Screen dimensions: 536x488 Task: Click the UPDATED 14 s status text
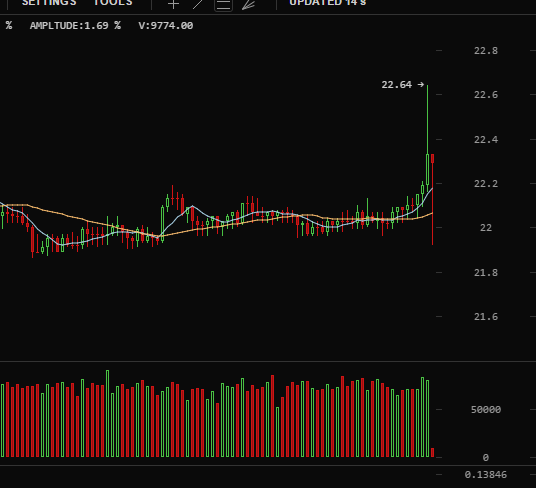click(x=327, y=3)
